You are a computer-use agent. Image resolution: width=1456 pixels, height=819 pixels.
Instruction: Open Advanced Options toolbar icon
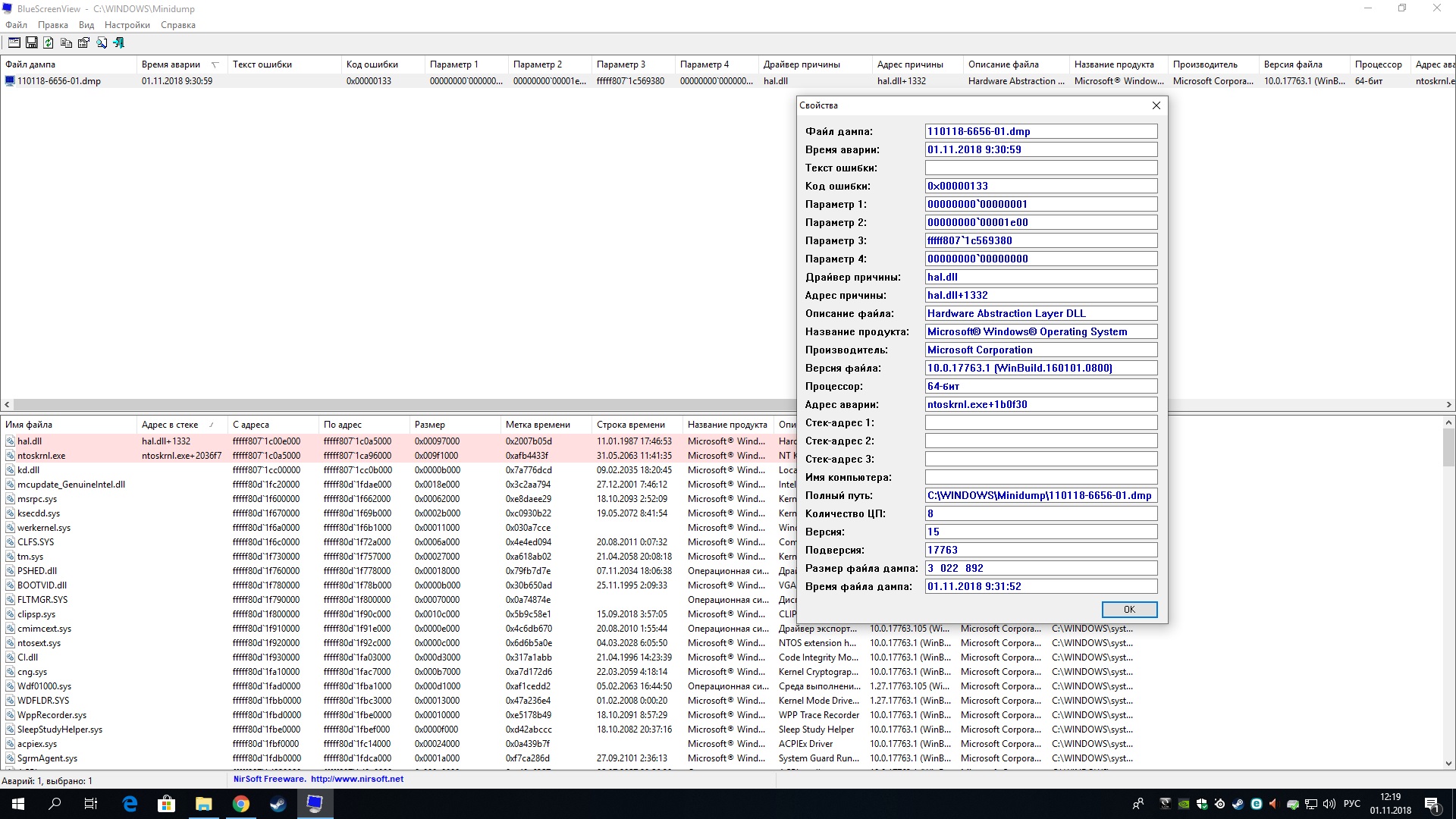coord(14,42)
